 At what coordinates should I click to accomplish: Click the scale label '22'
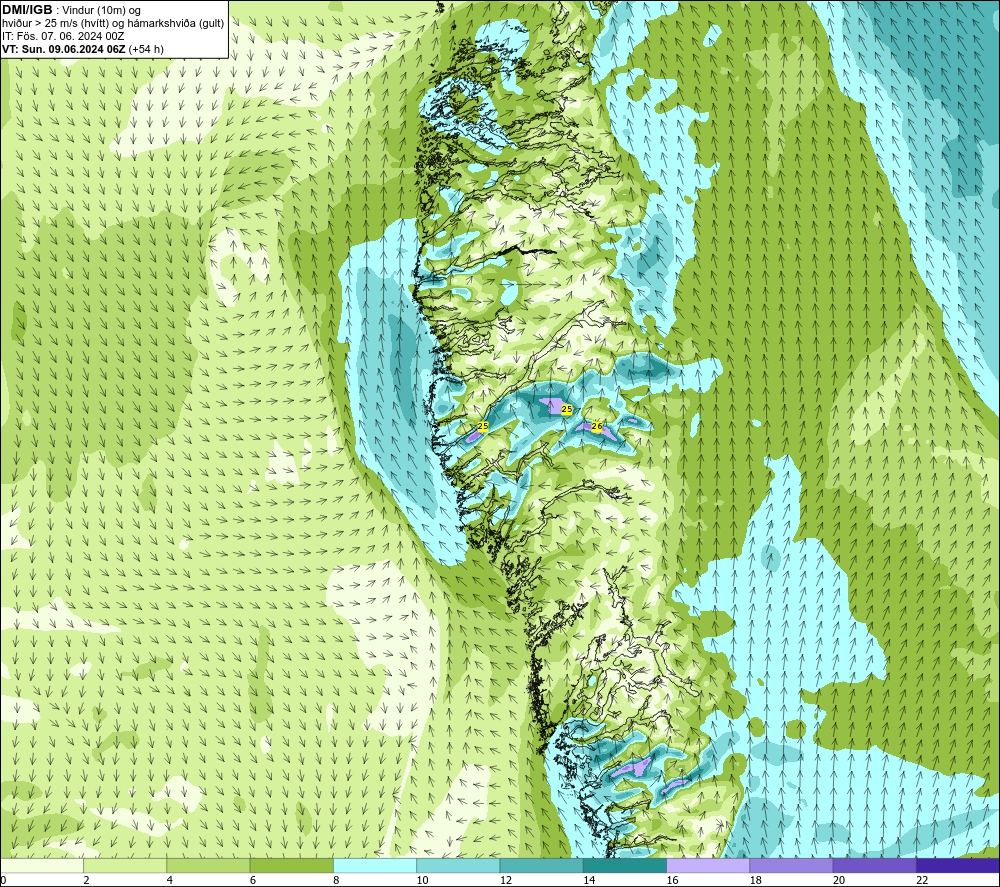coord(922,881)
